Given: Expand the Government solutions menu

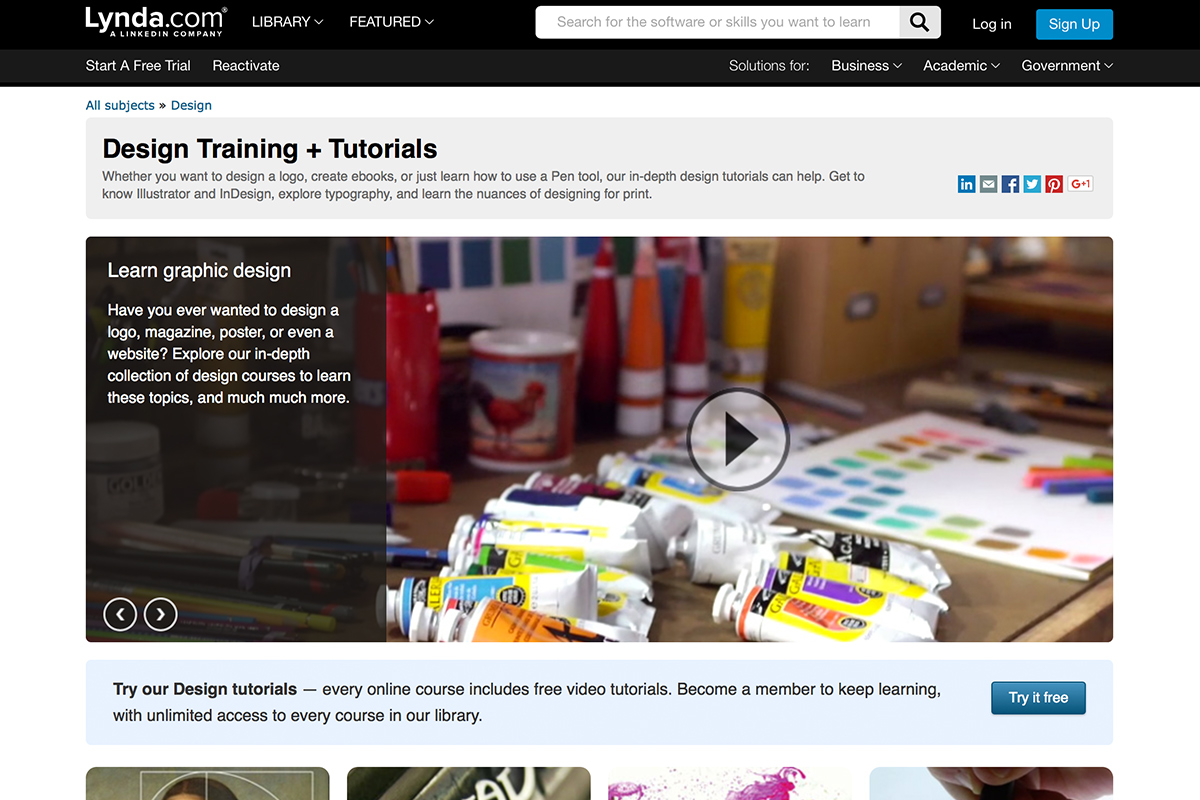Looking at the screenshot, I should [x=1066, y=66].
